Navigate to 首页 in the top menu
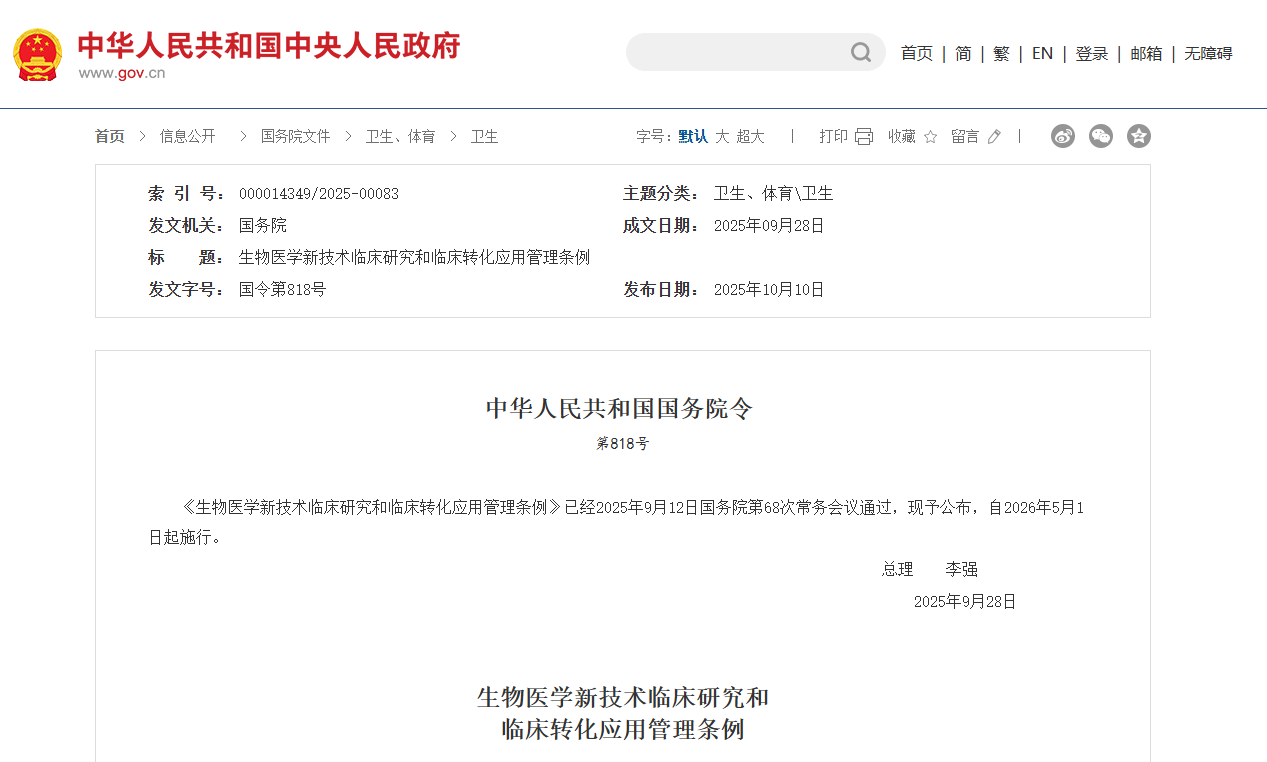 [x=915, y=53]
